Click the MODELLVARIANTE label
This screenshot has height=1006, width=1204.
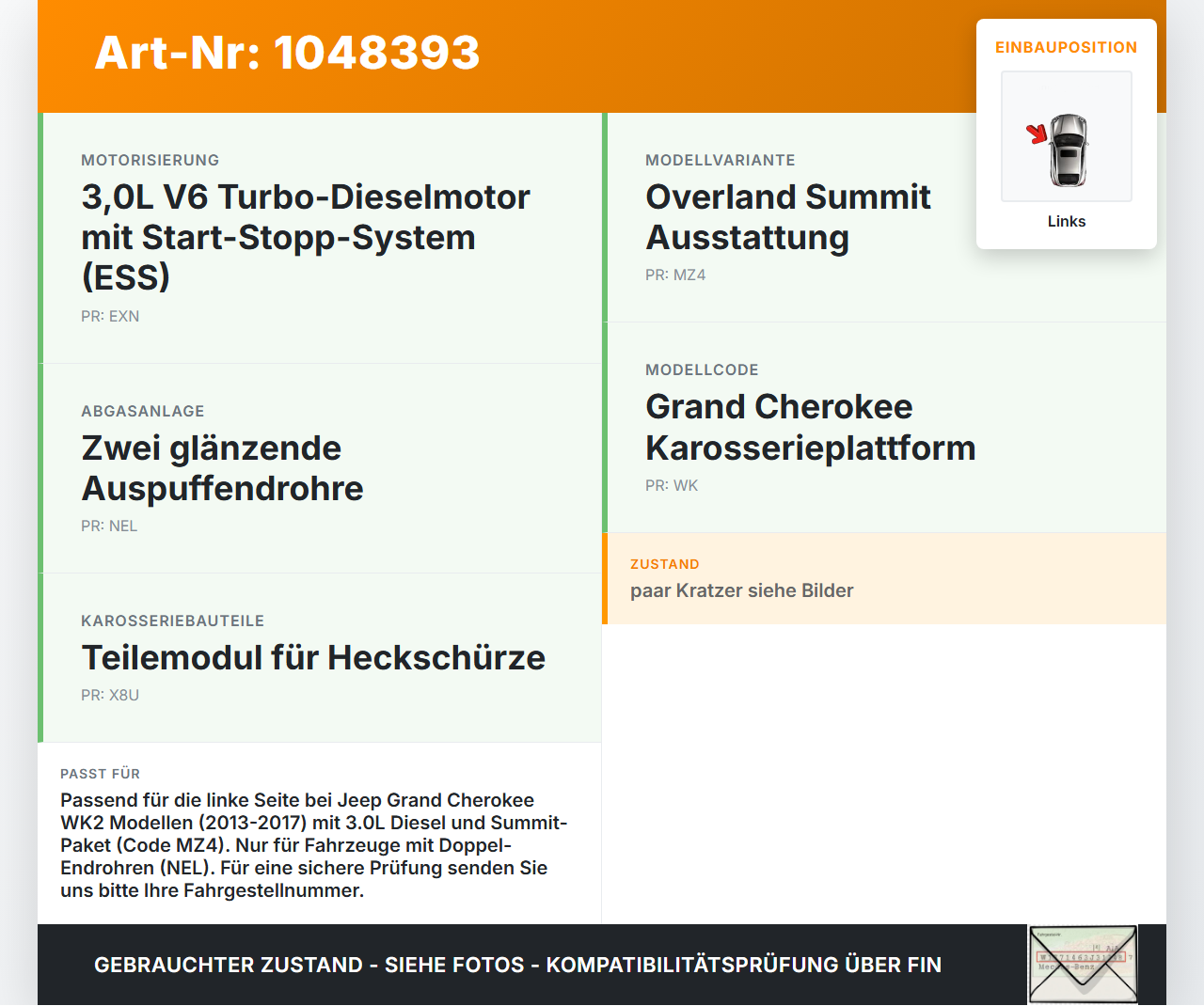721,160
